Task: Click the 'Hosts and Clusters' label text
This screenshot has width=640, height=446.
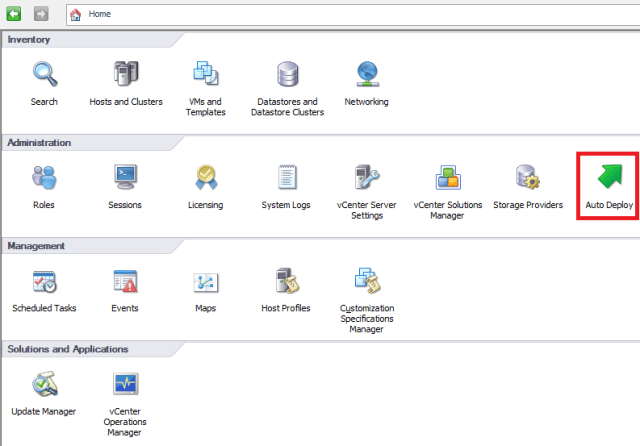Action: click(126, 102)
